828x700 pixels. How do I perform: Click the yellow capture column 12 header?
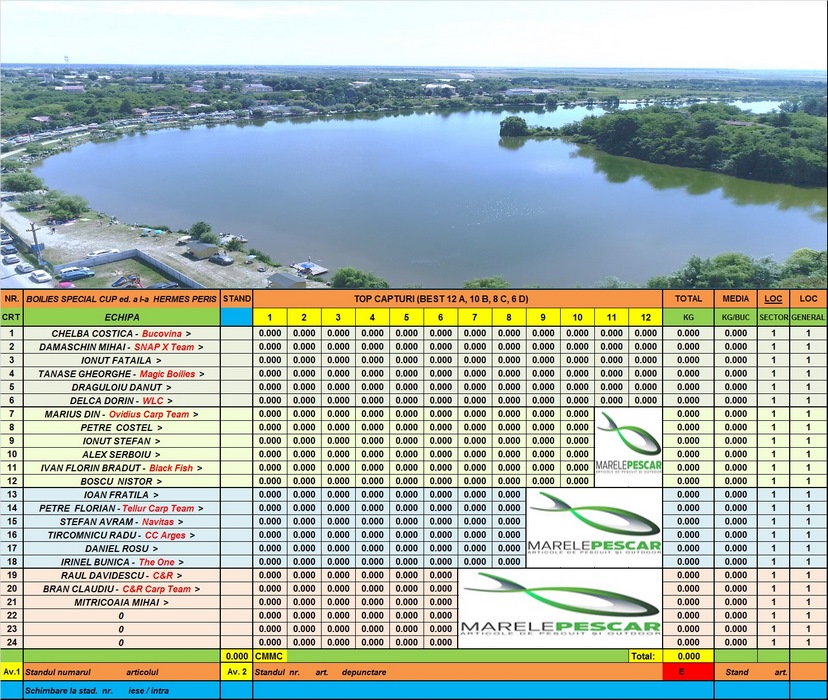pos(645,317)
